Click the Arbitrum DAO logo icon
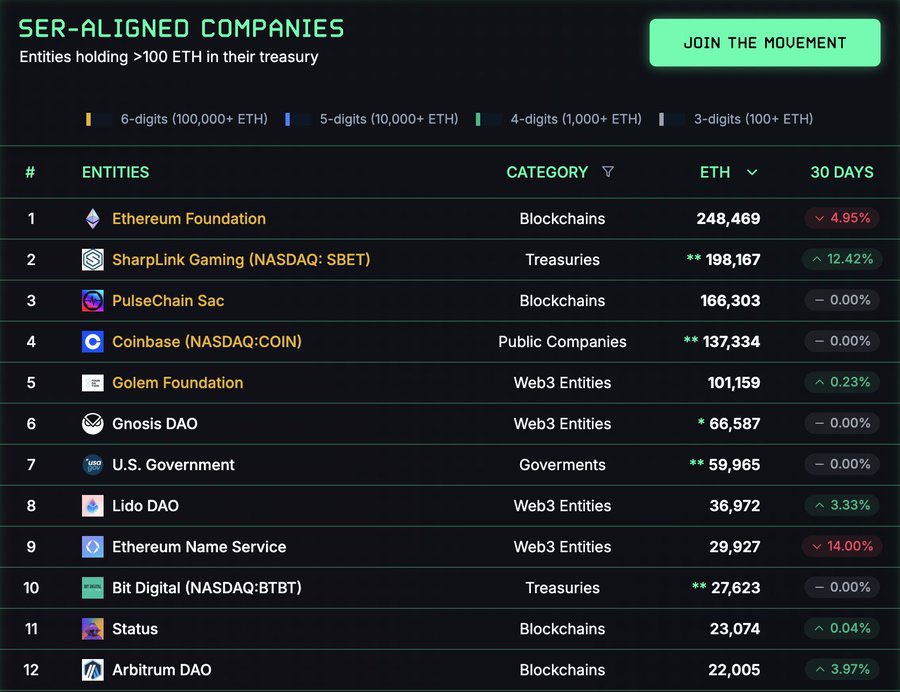 click(x=92, y=670)
